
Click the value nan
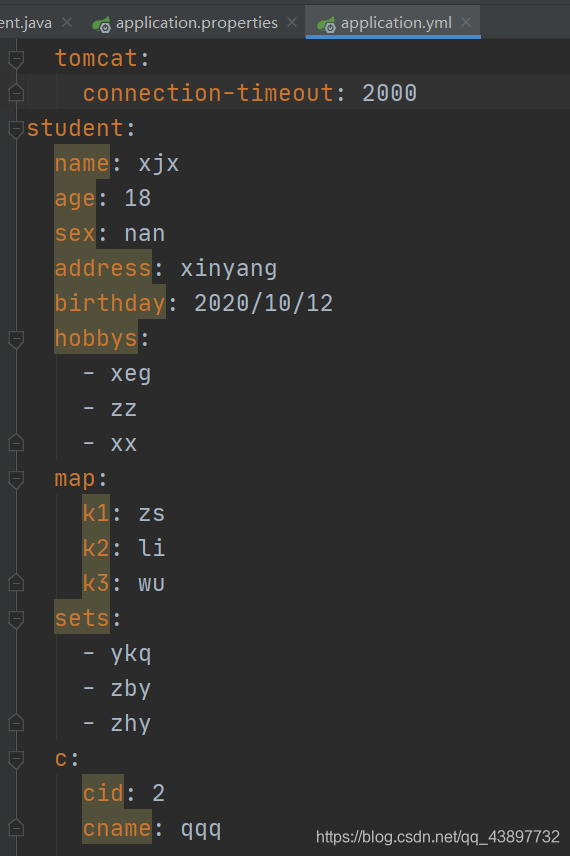coord(145,233)
